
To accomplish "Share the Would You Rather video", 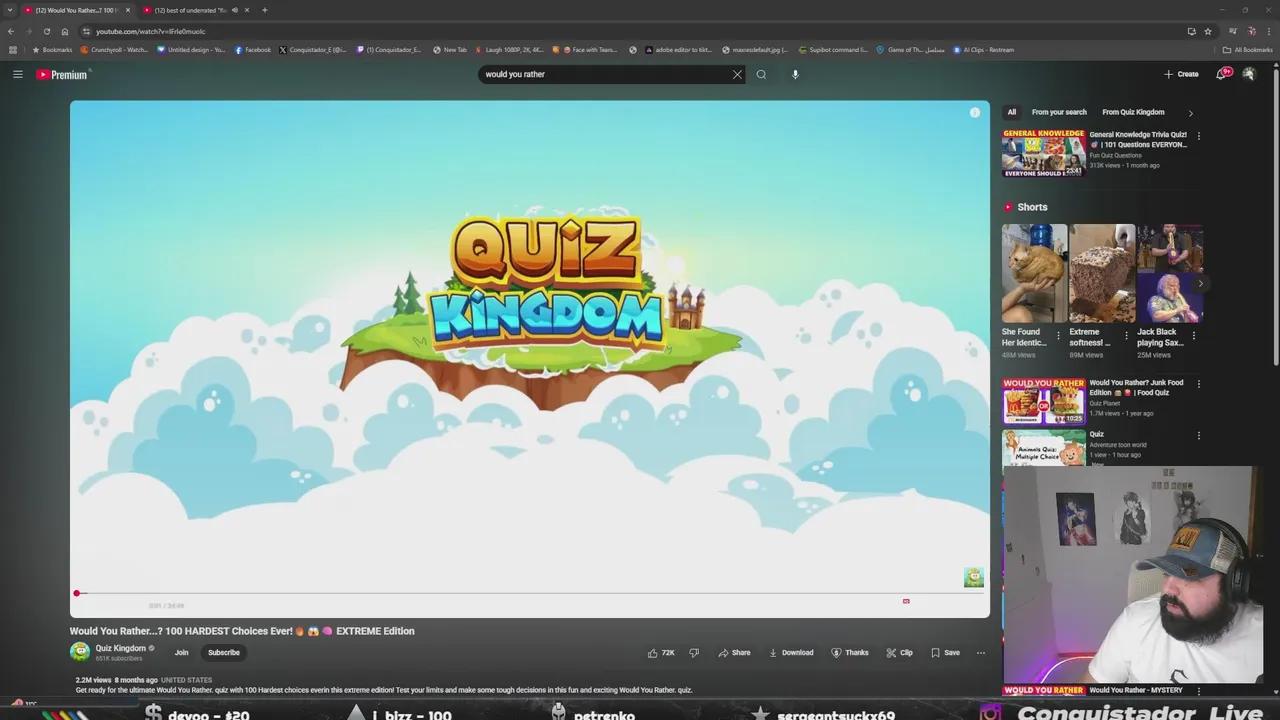I will pos(734,653).
